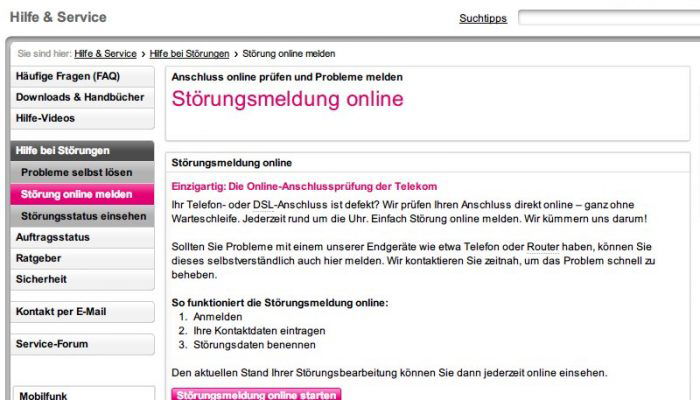Open Service-Forum sidebar item
The height and width of the screenshot is (400, 700).
(x=83, y=344)
